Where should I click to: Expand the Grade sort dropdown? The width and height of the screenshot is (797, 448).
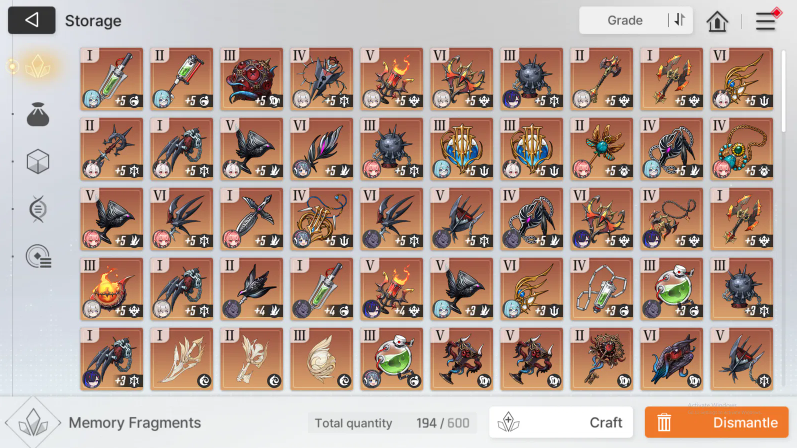point(635,20)
